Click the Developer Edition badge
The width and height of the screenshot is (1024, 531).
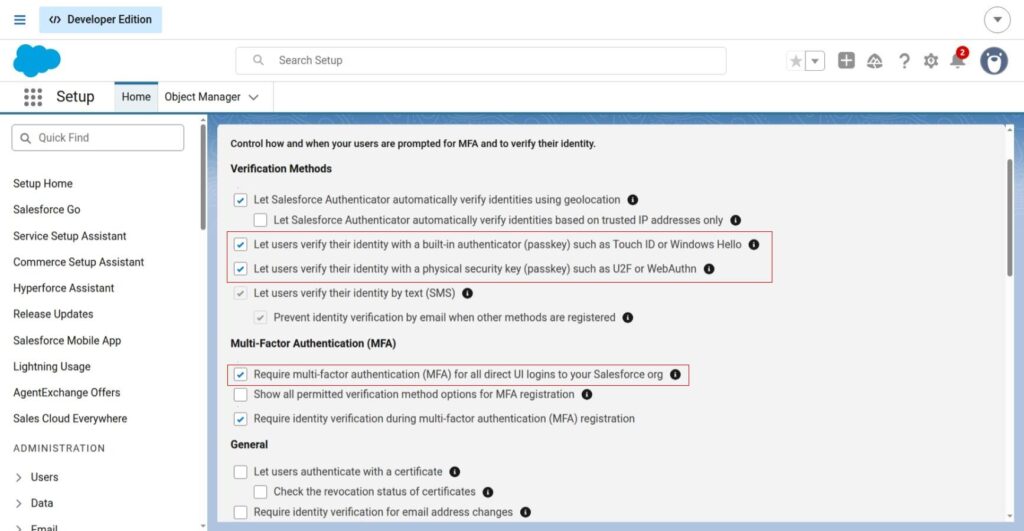point(101,20)
